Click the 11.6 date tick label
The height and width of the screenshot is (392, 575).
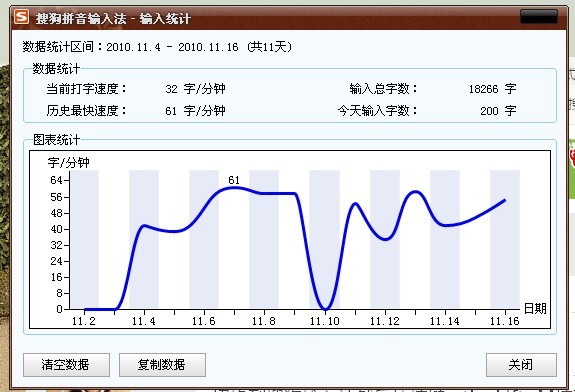pos(204,321)
